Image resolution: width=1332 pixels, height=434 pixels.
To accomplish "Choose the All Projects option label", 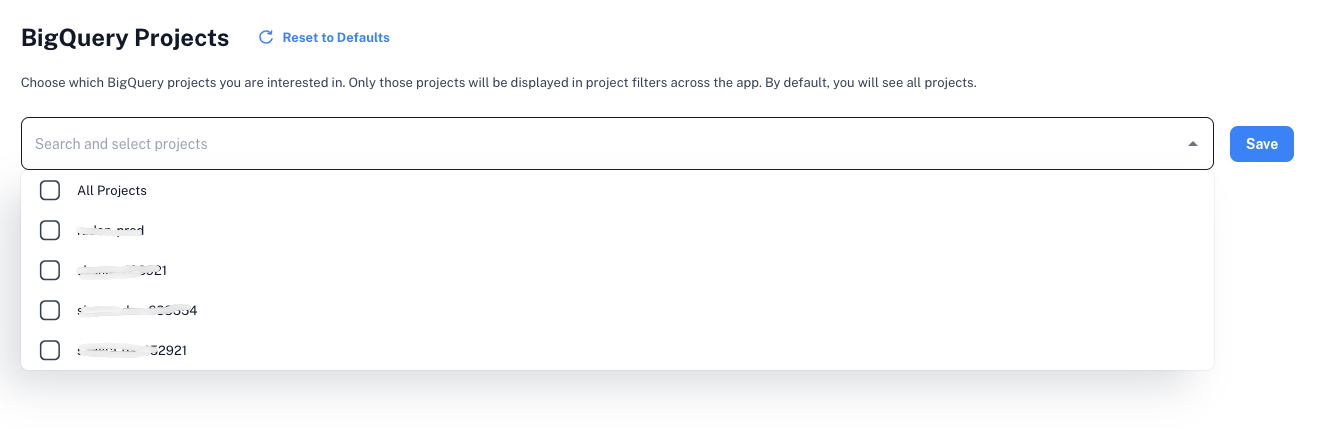I will [x=112, y=190].
